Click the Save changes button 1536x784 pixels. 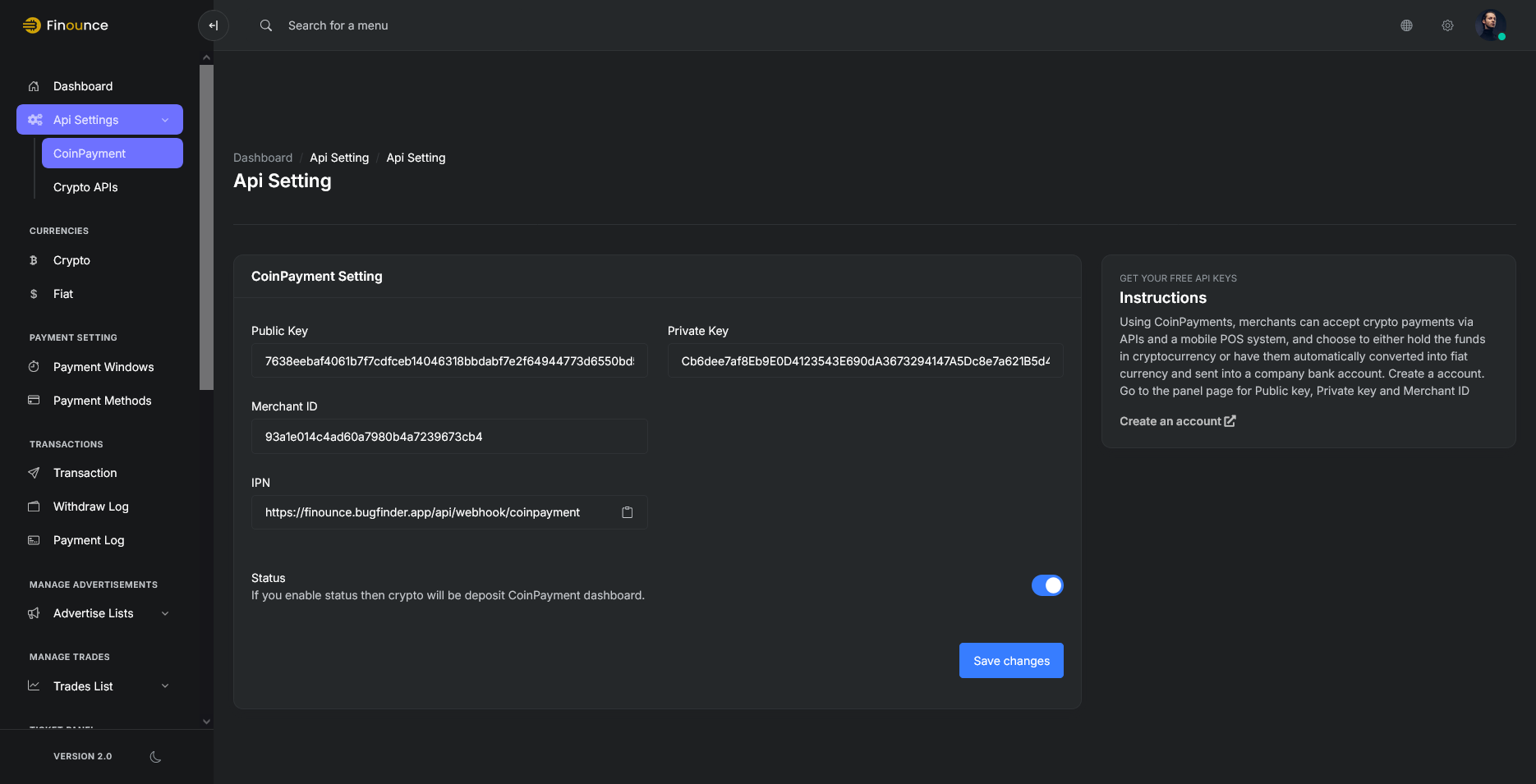(x=1011, y=661)
